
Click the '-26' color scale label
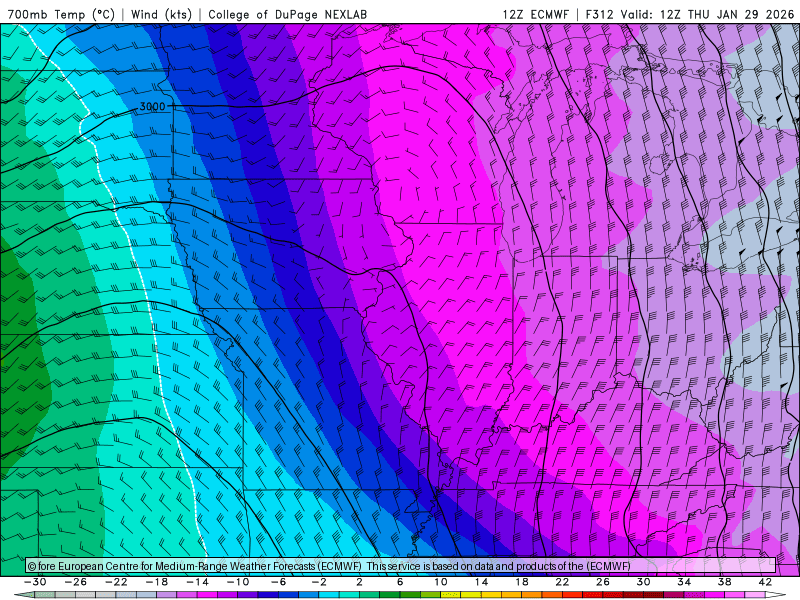(x=76, y=582)
